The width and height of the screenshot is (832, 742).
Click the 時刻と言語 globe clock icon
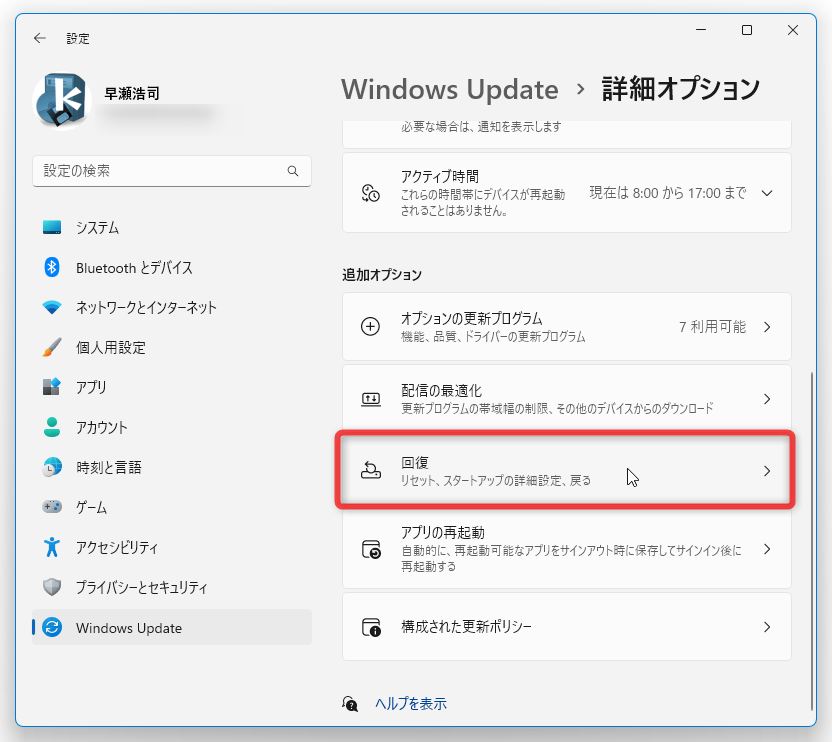[52, 468]
